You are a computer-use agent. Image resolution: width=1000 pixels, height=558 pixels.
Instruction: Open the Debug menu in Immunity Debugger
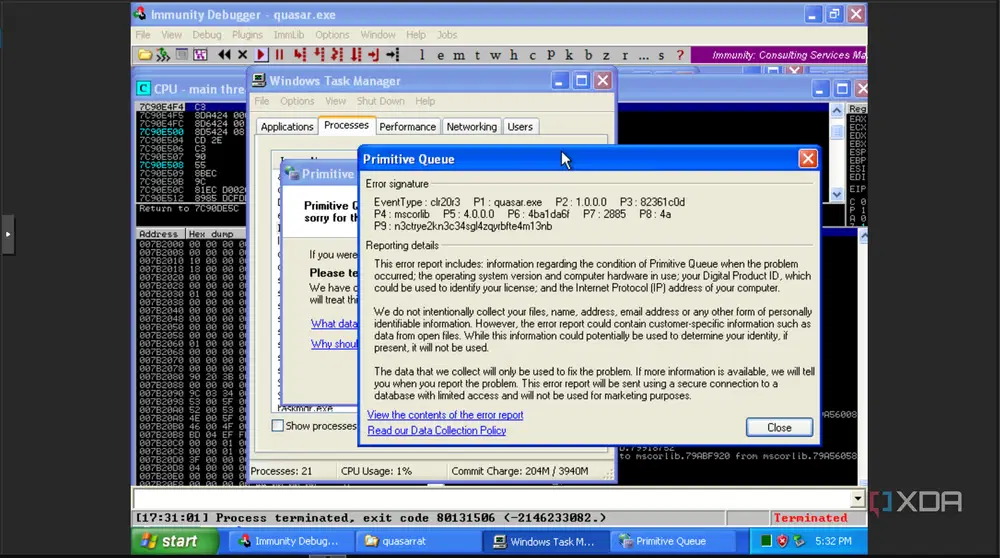(x=207, y=34)
